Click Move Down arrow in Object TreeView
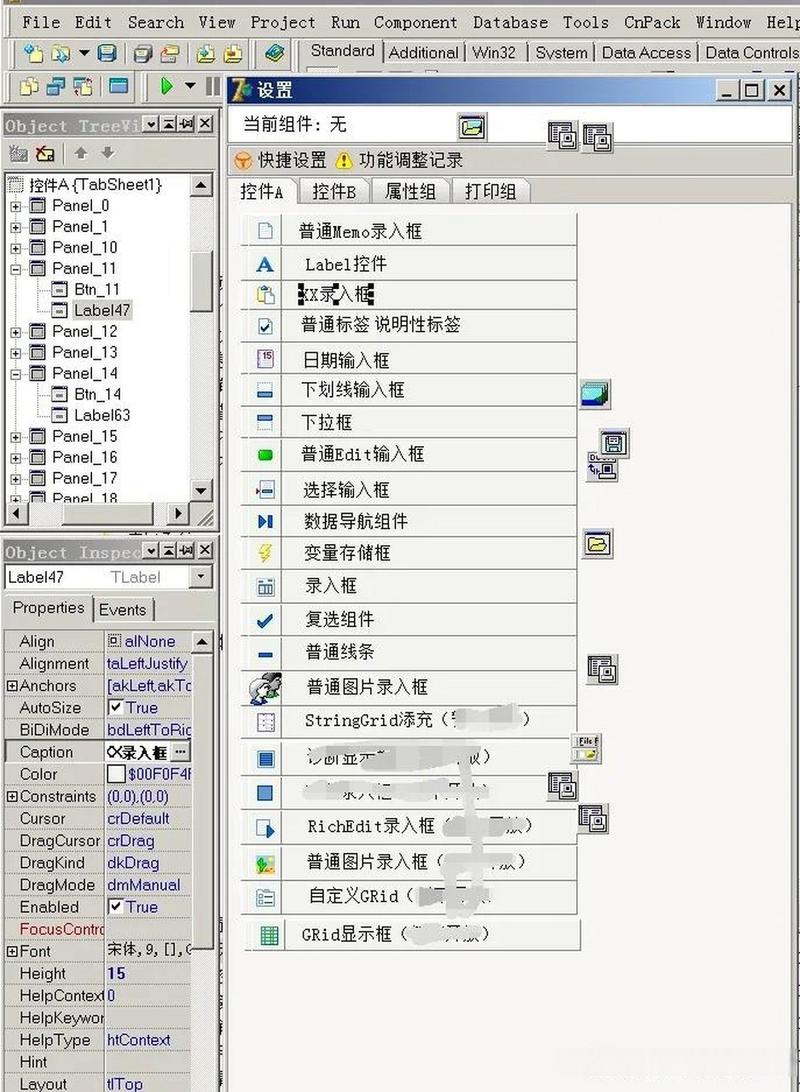Screen dimensions: 800x1092 [107, 153]
